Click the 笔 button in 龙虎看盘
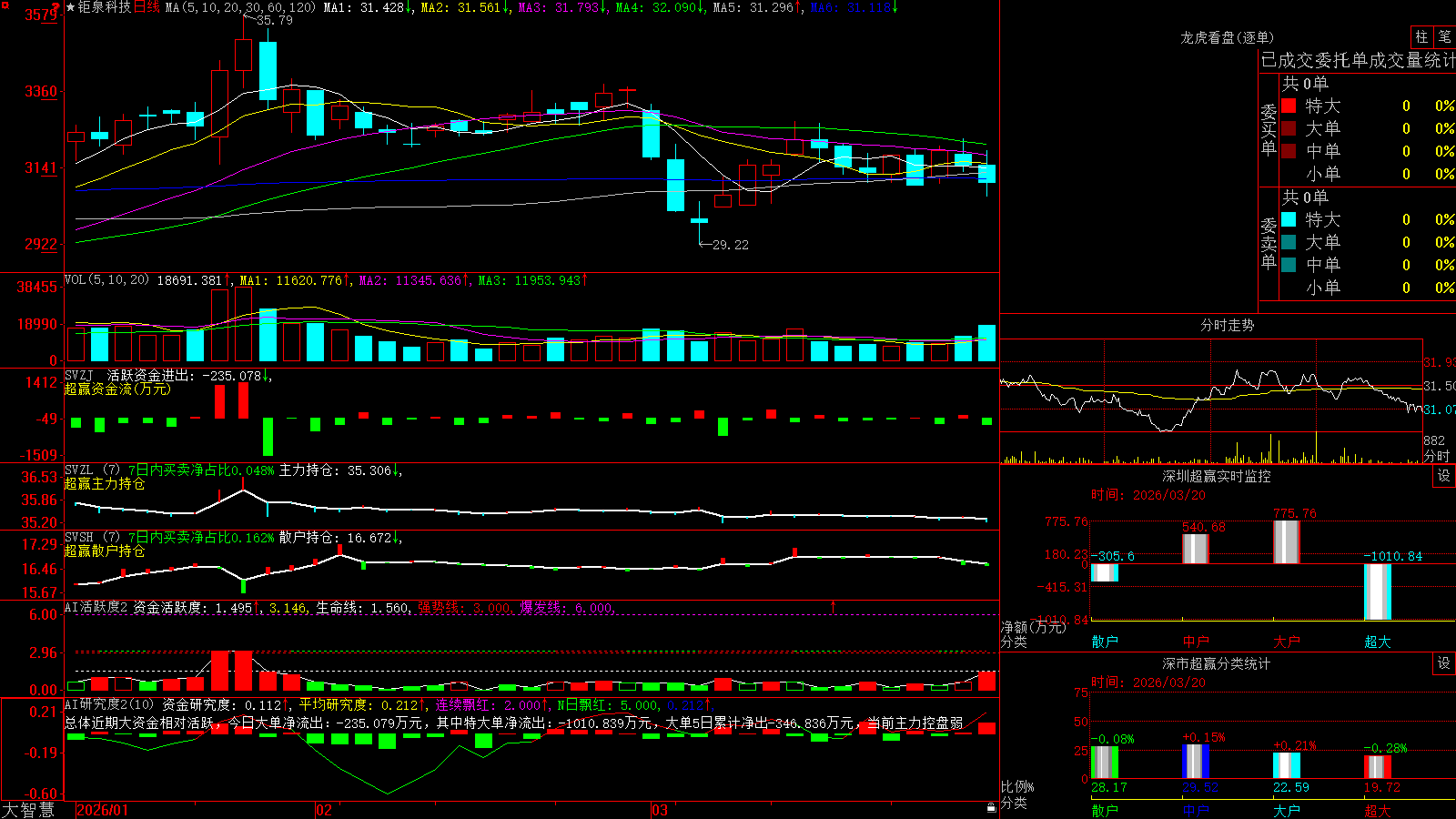 tap(1444, 37)
